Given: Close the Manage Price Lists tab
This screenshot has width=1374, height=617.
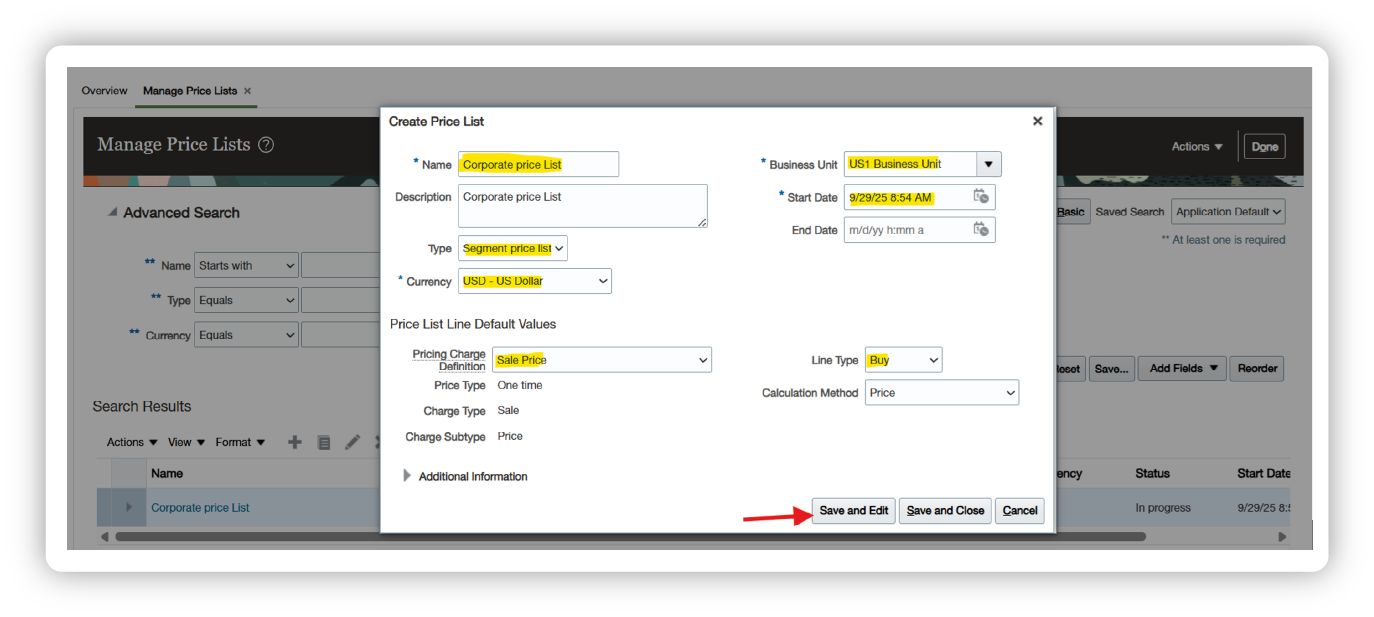Looking at the screenshot, I should pyautogui.click(x=248, y=91).
